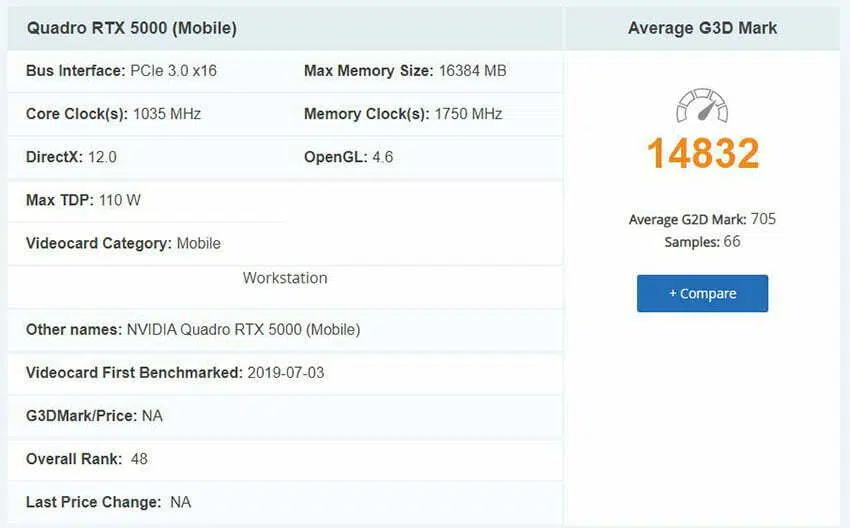
Task: Click Videocard Category value Mobile
Action: [199, 243]
